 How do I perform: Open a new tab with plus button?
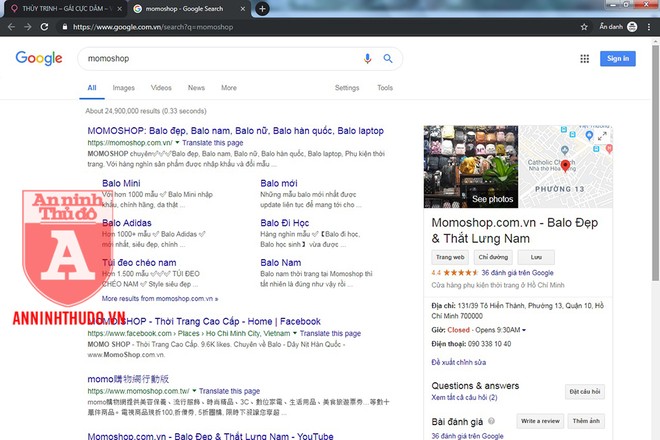pos(262,8)
